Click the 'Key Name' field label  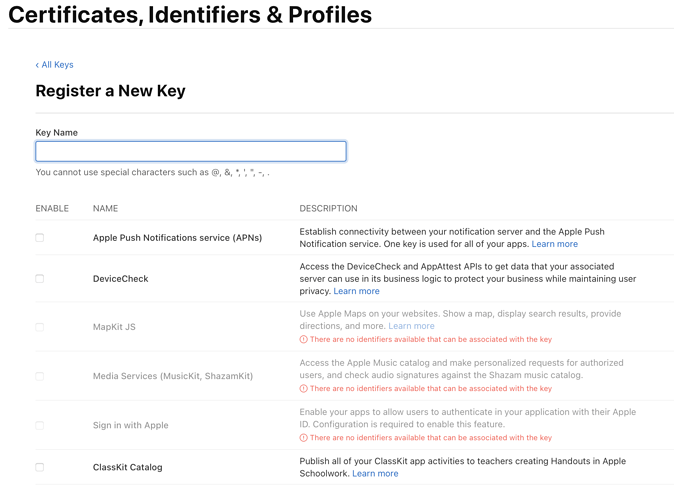pos(56,132)
